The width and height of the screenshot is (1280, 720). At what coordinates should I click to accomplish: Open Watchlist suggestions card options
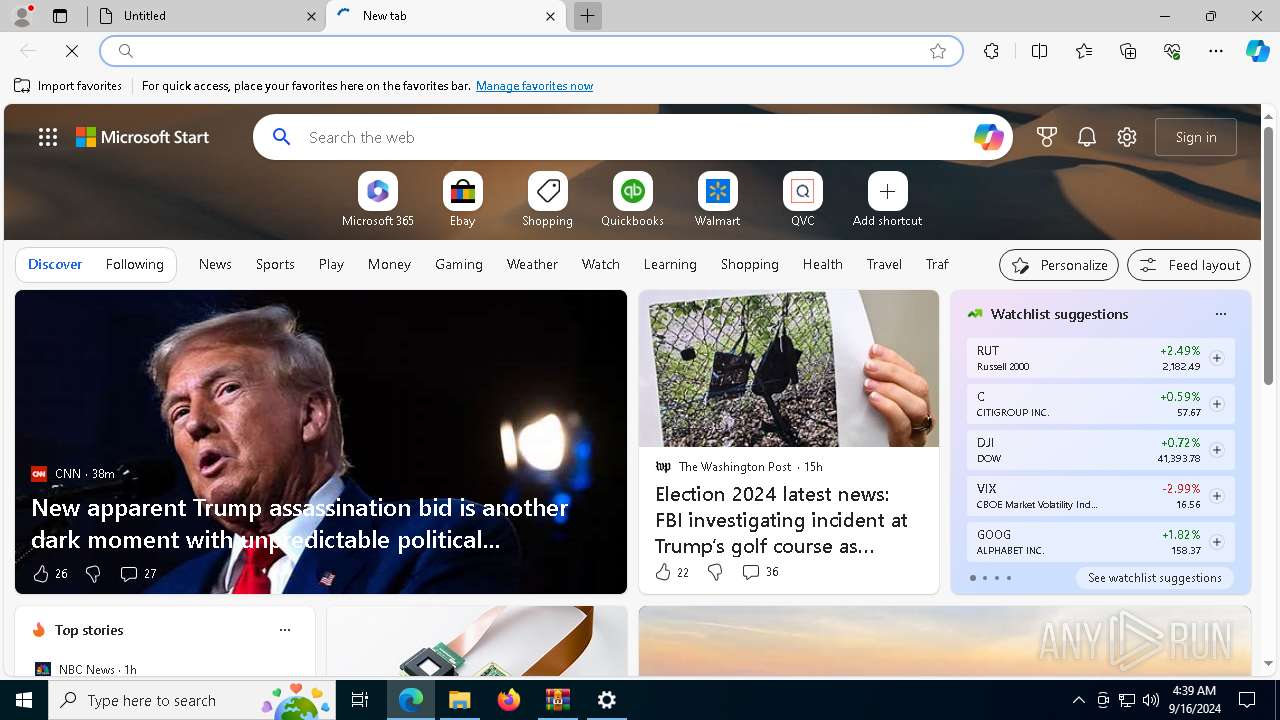[1220, 314]
